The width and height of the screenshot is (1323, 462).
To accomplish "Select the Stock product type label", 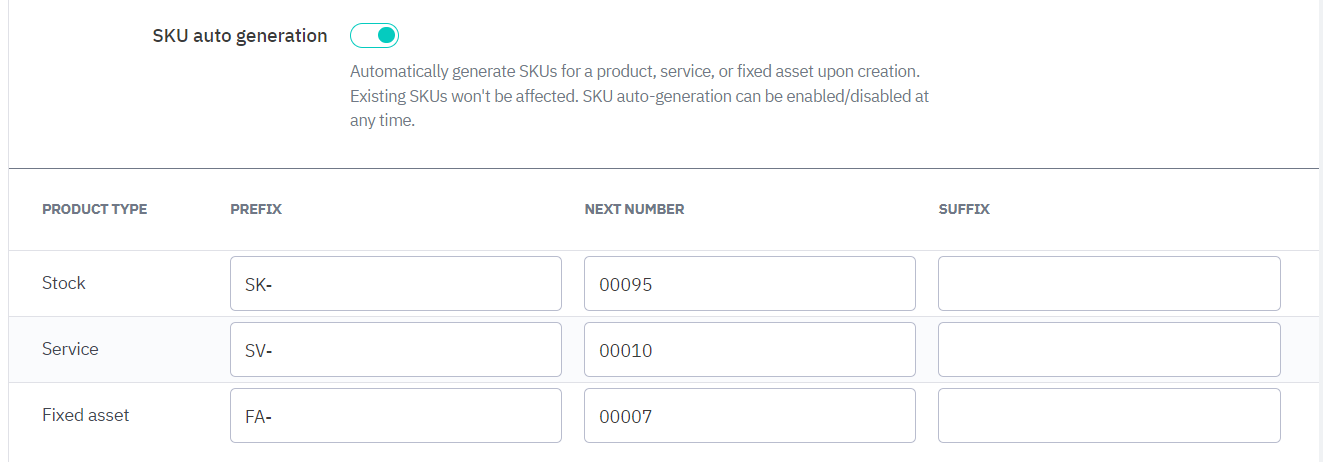I will 64,283.
